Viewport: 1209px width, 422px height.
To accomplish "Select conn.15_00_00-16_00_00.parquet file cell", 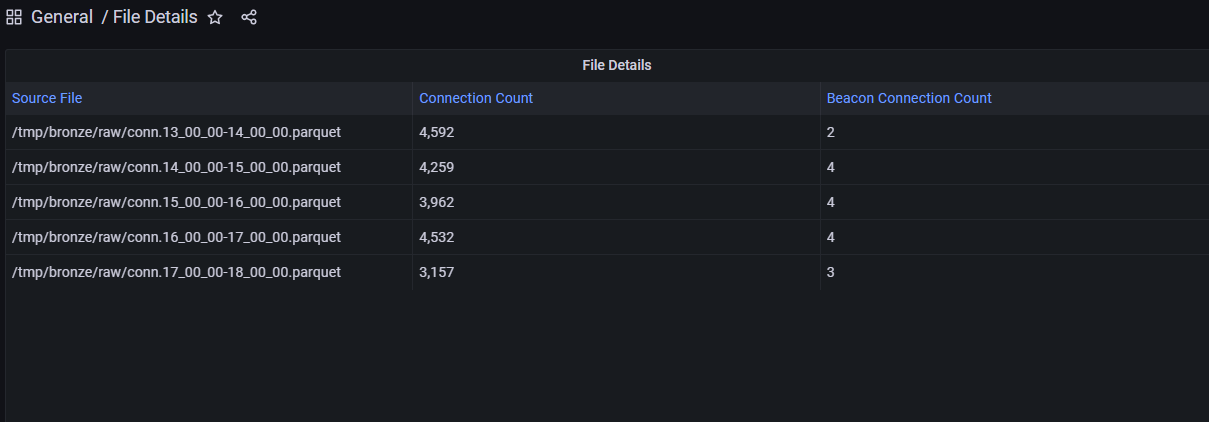I will tap(209, 202).
